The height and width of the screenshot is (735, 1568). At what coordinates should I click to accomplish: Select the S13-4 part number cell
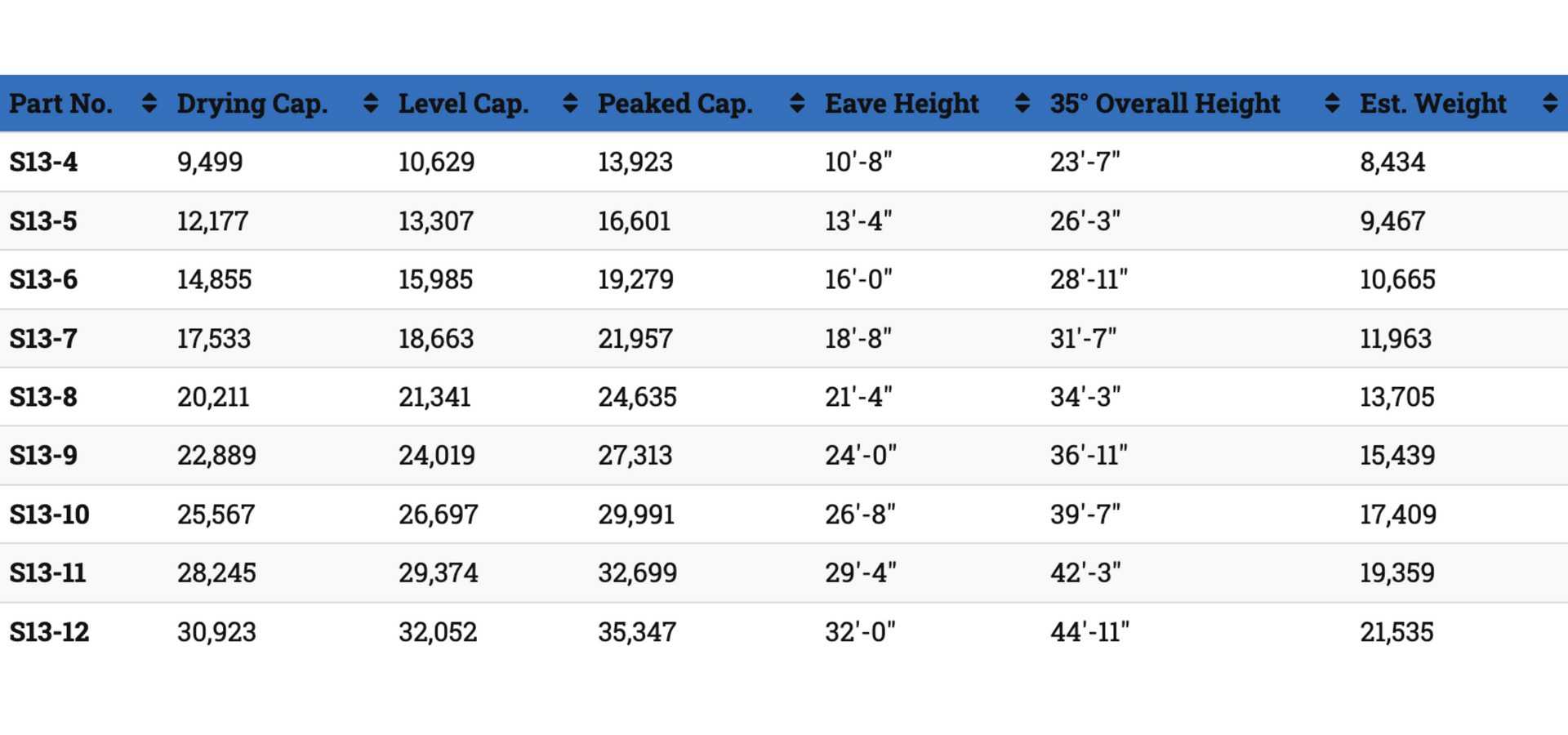tap(43, 162)
